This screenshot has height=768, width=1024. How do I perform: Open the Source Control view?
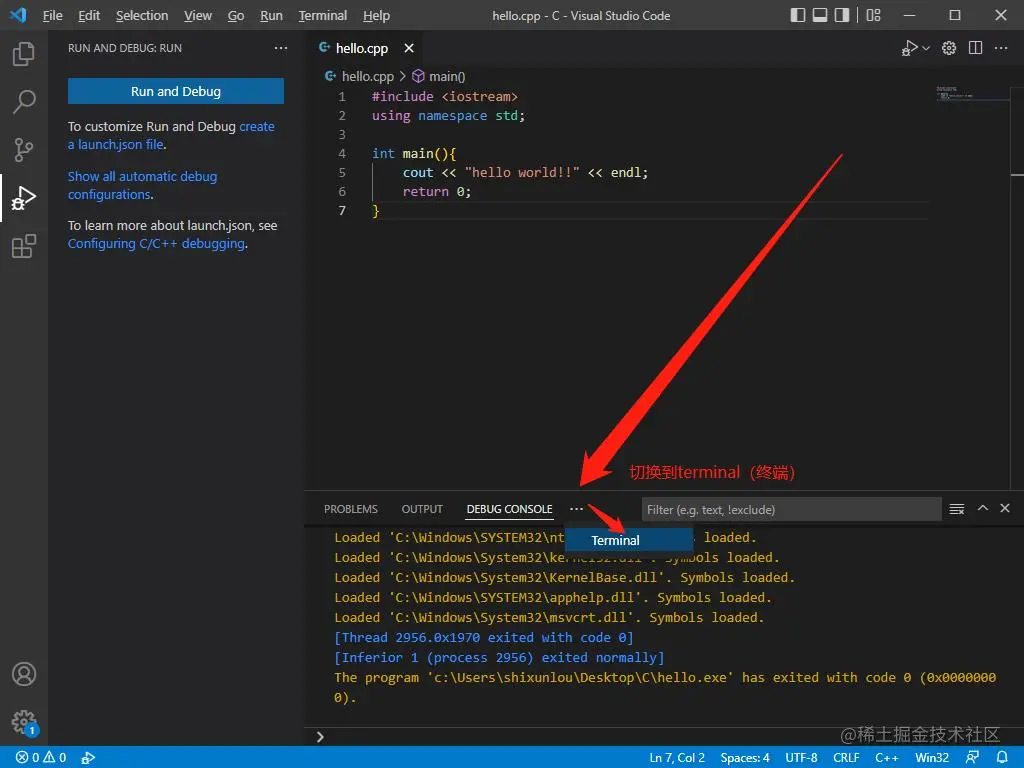click(x=24, y=150)
